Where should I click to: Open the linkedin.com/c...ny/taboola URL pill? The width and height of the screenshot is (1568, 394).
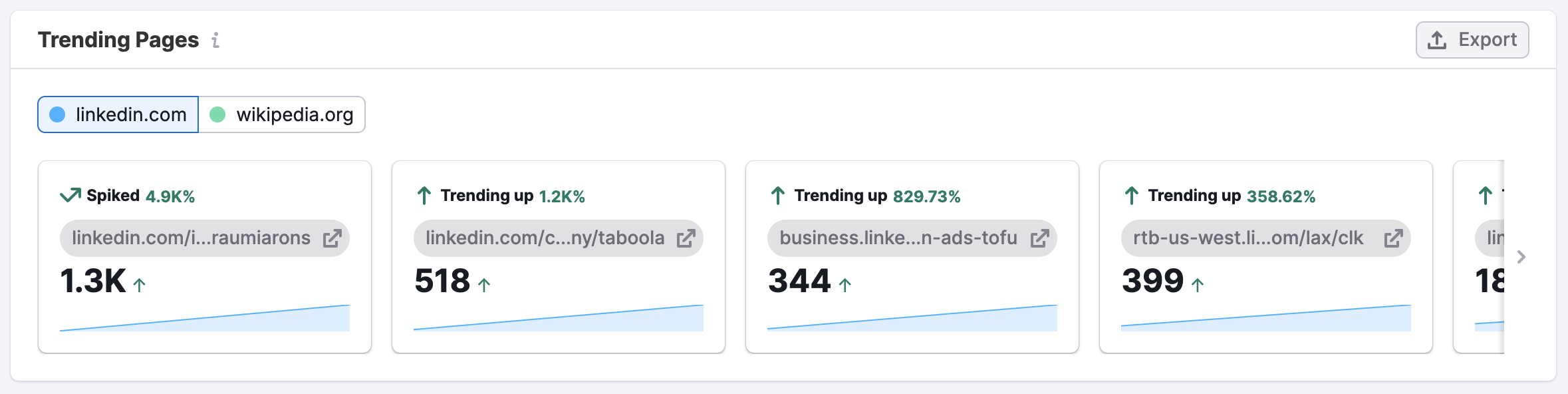click(545, 238)
